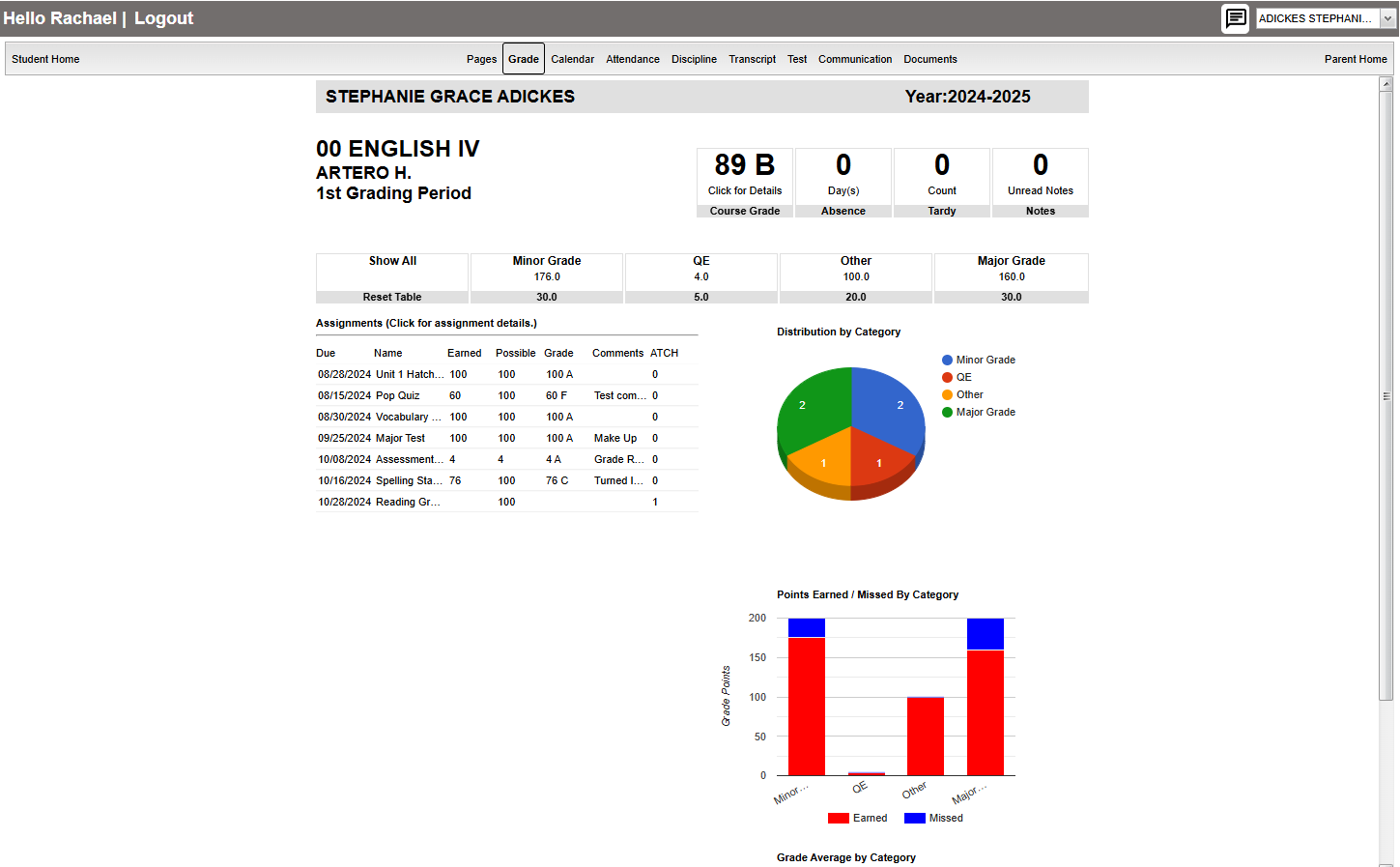This screenshot has height=867, width=1400.
Task: Open the Documents menu item
Action: click(930, 59)
